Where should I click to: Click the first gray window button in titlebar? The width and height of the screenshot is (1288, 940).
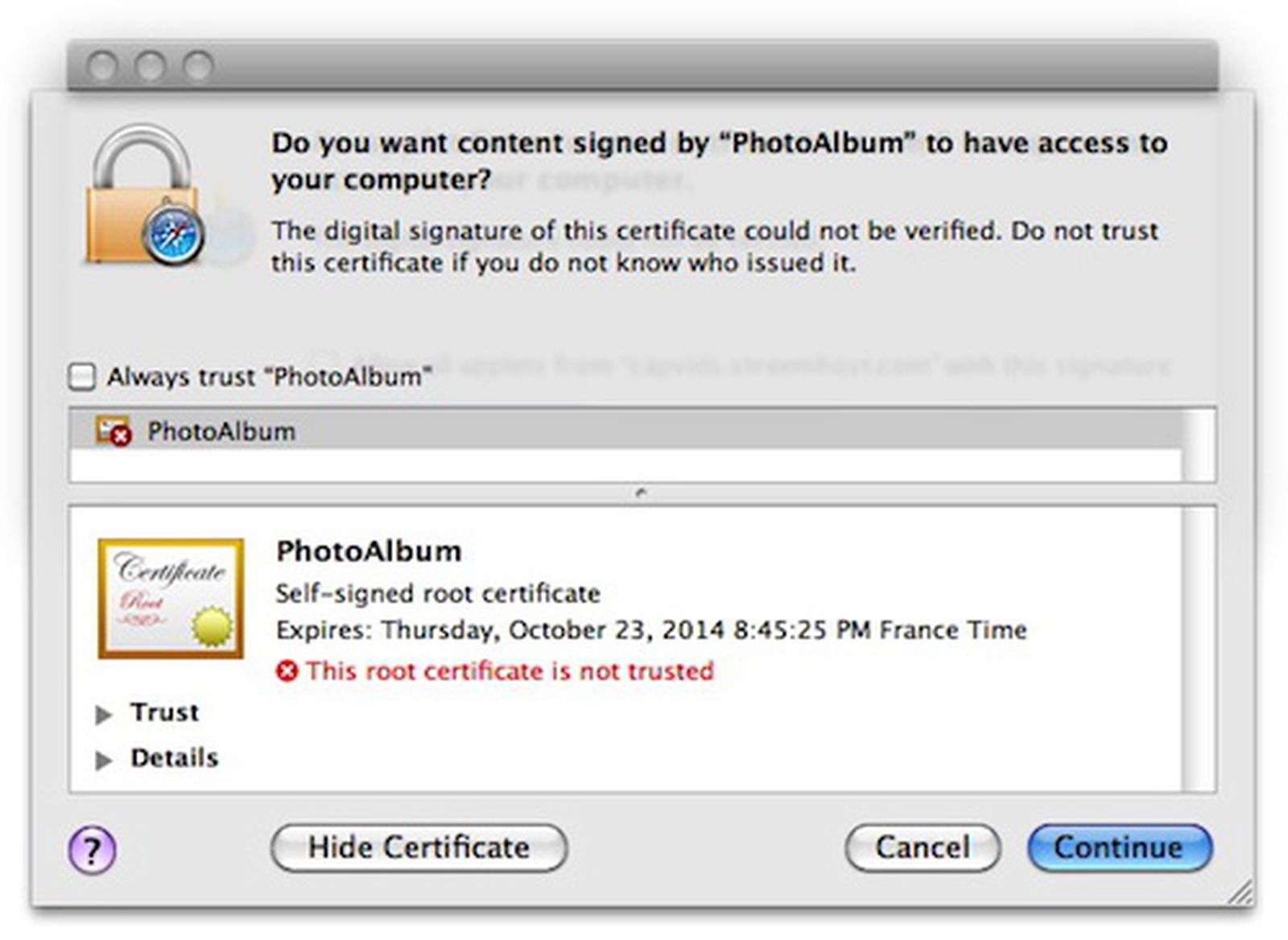pos(102,66)
